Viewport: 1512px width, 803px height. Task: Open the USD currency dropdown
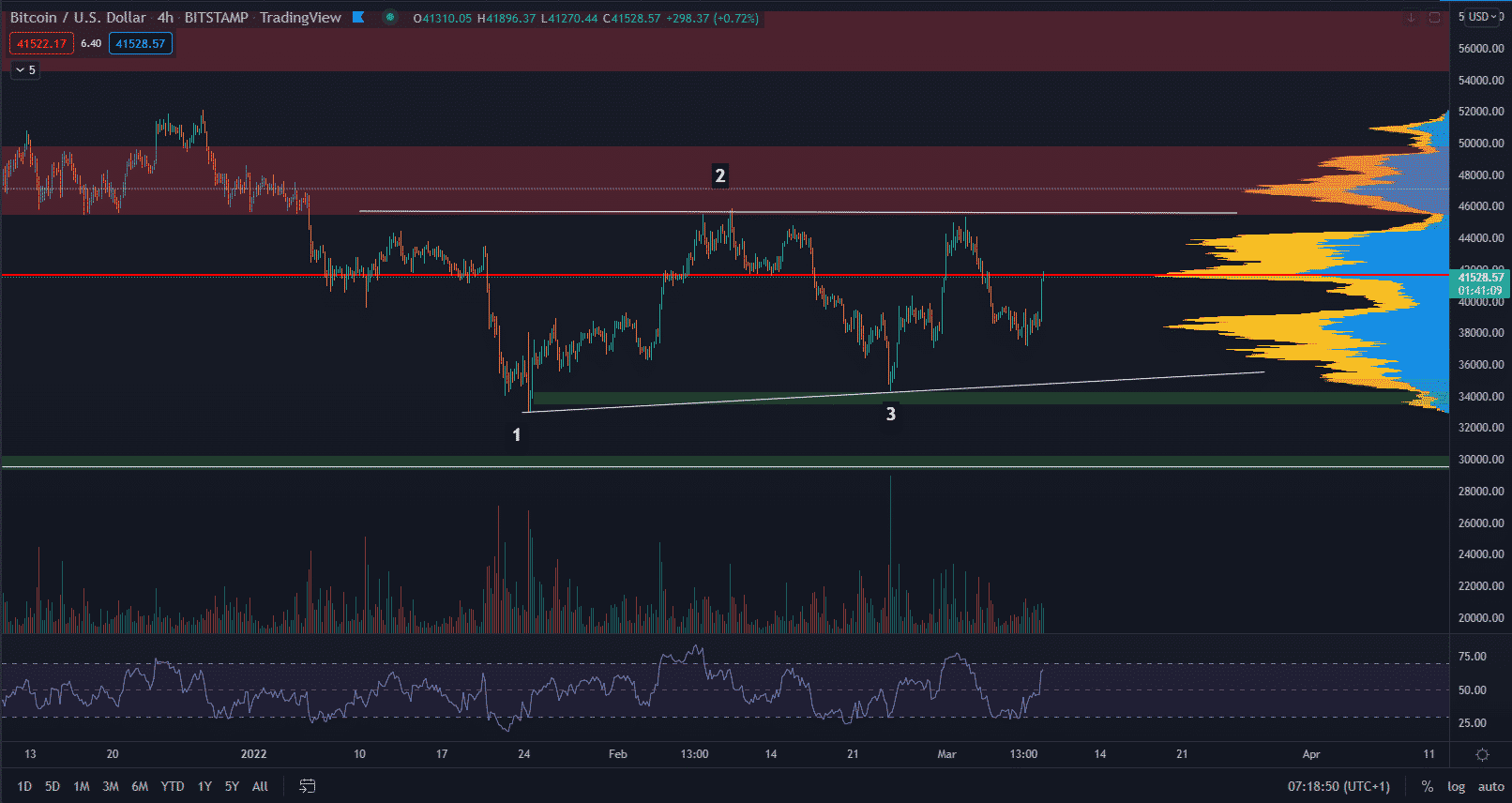tap(1481, 17)
